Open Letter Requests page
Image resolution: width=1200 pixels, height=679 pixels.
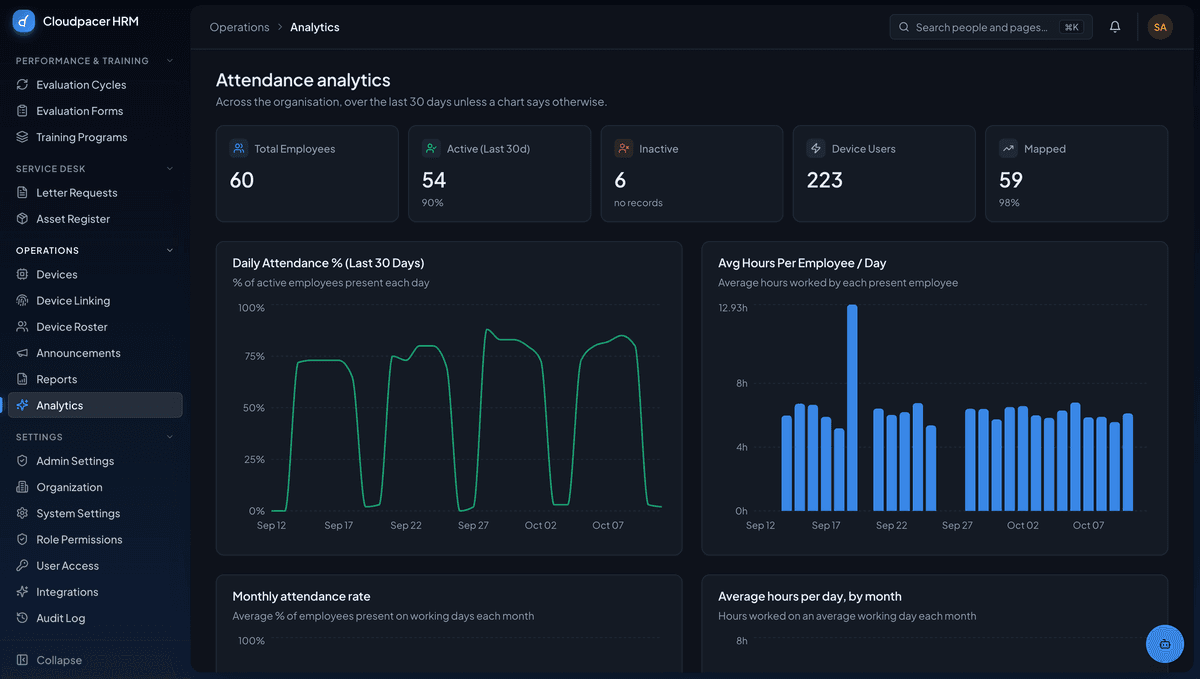(95, 193)
